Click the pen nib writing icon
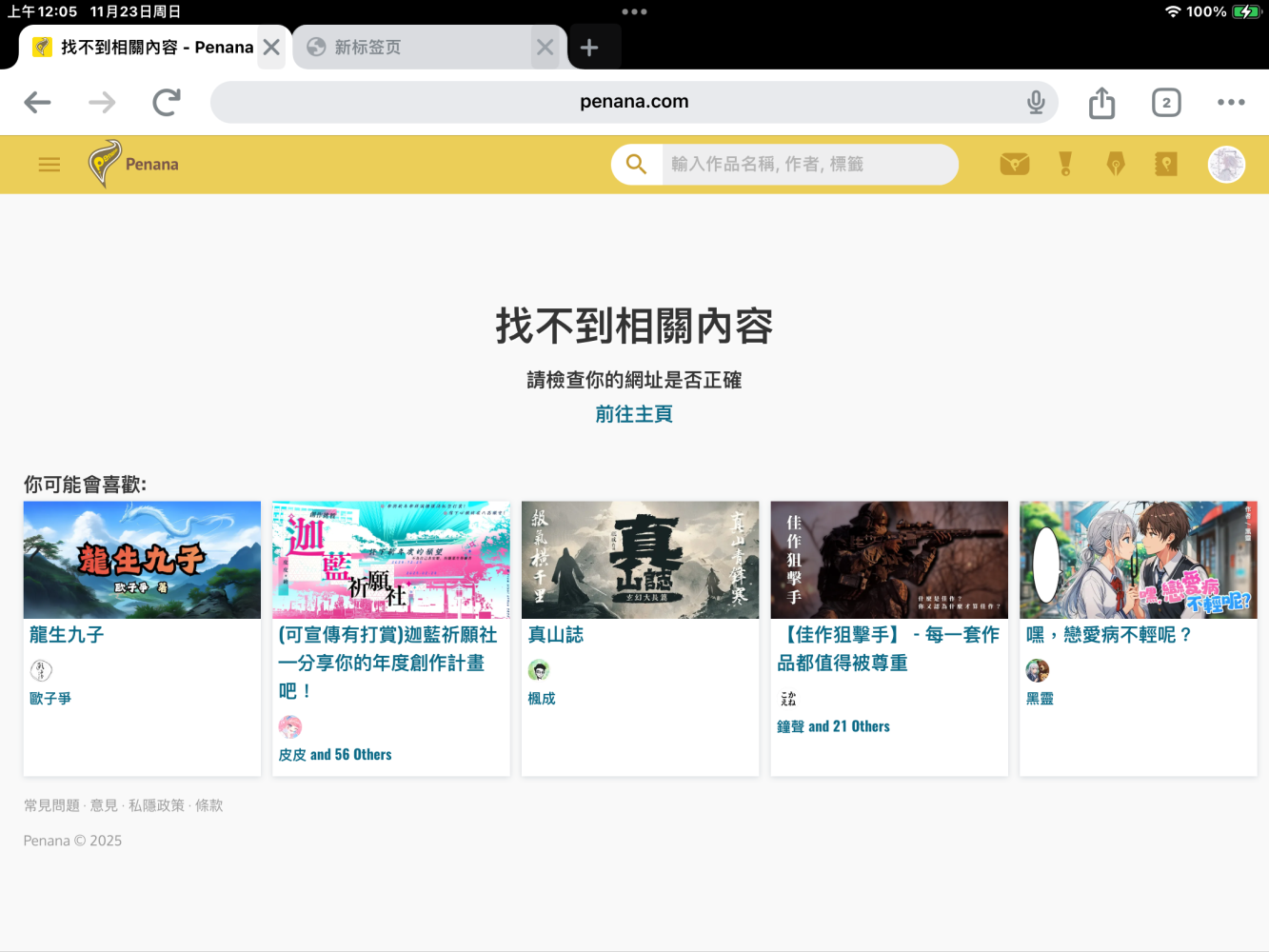 1116,165
